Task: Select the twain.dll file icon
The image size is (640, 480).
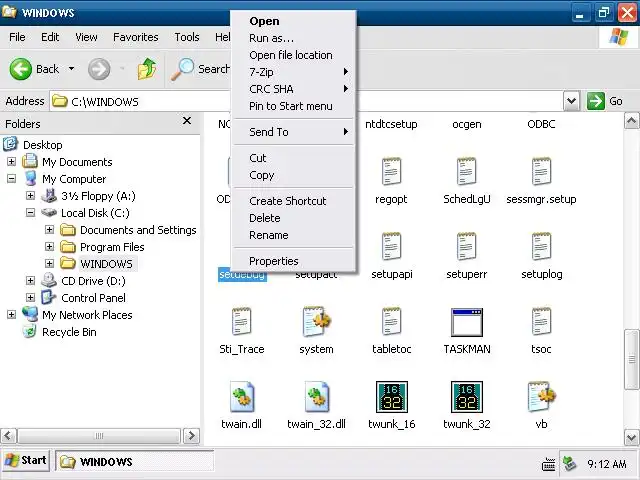Action: tap(242, 397)
